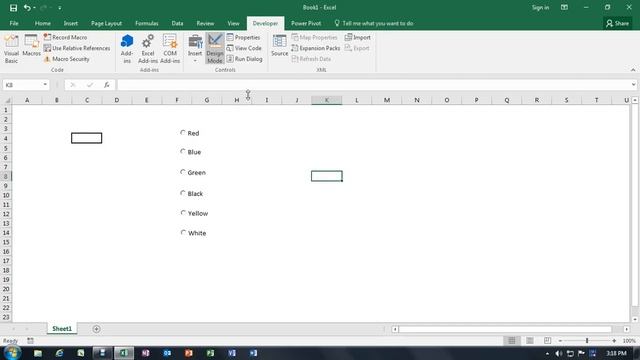Click Tell me what you want to do
The width and height of the screenshot is (640, 360).
373,23
